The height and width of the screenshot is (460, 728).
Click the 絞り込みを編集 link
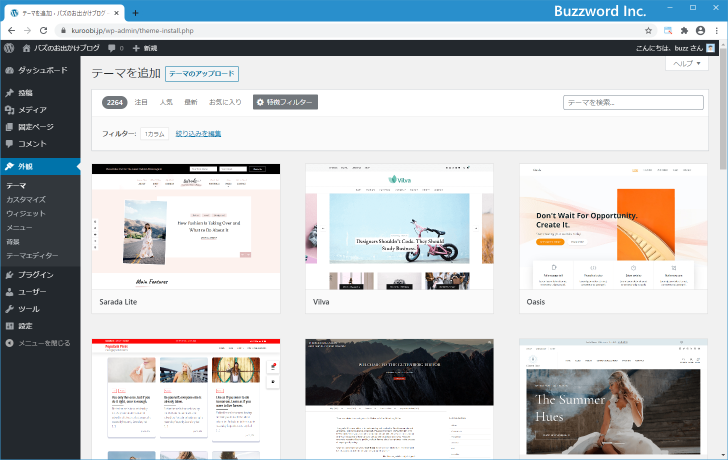click(x=198, y=133)
